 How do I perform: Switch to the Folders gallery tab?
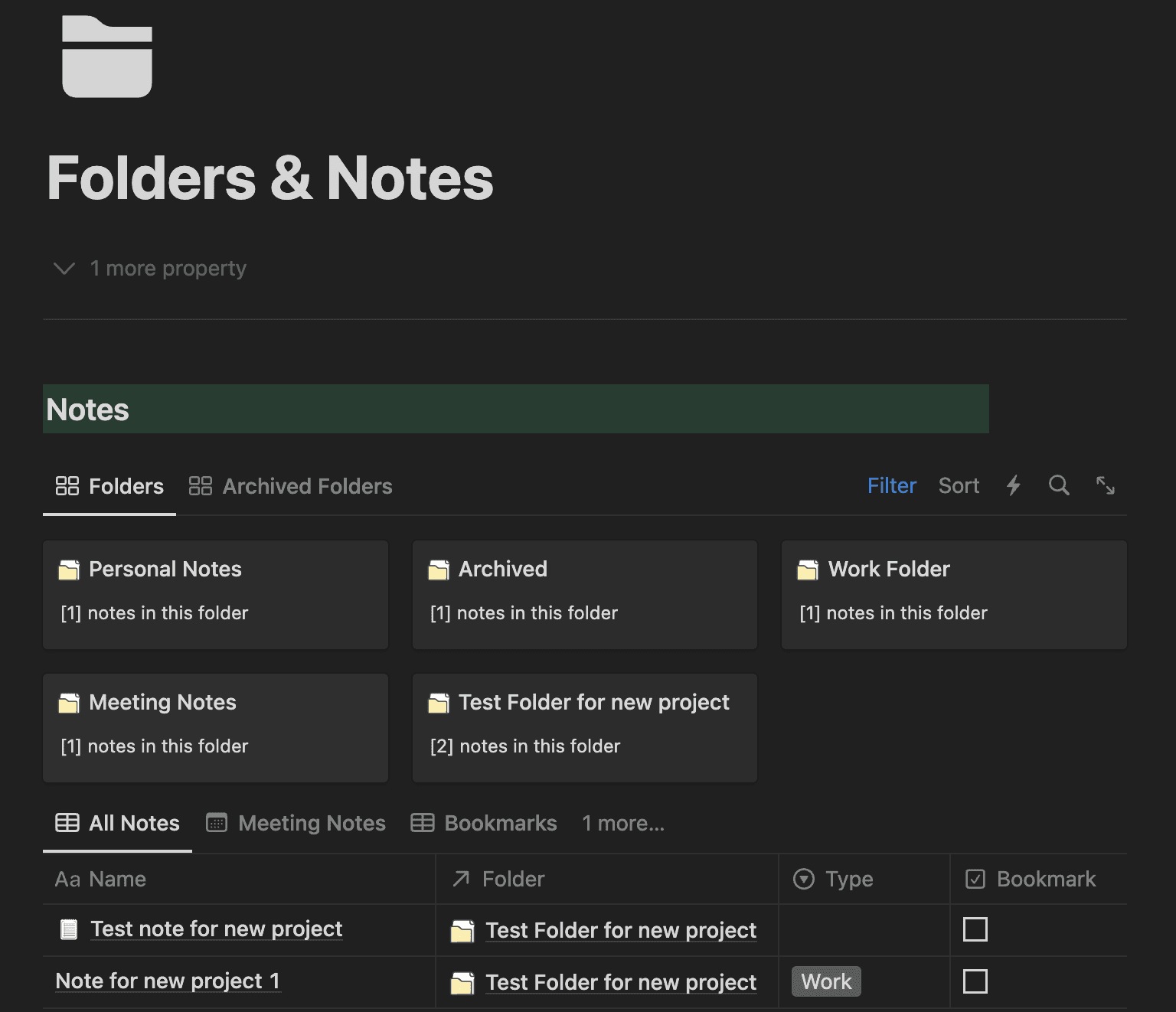tap(109, 486)
